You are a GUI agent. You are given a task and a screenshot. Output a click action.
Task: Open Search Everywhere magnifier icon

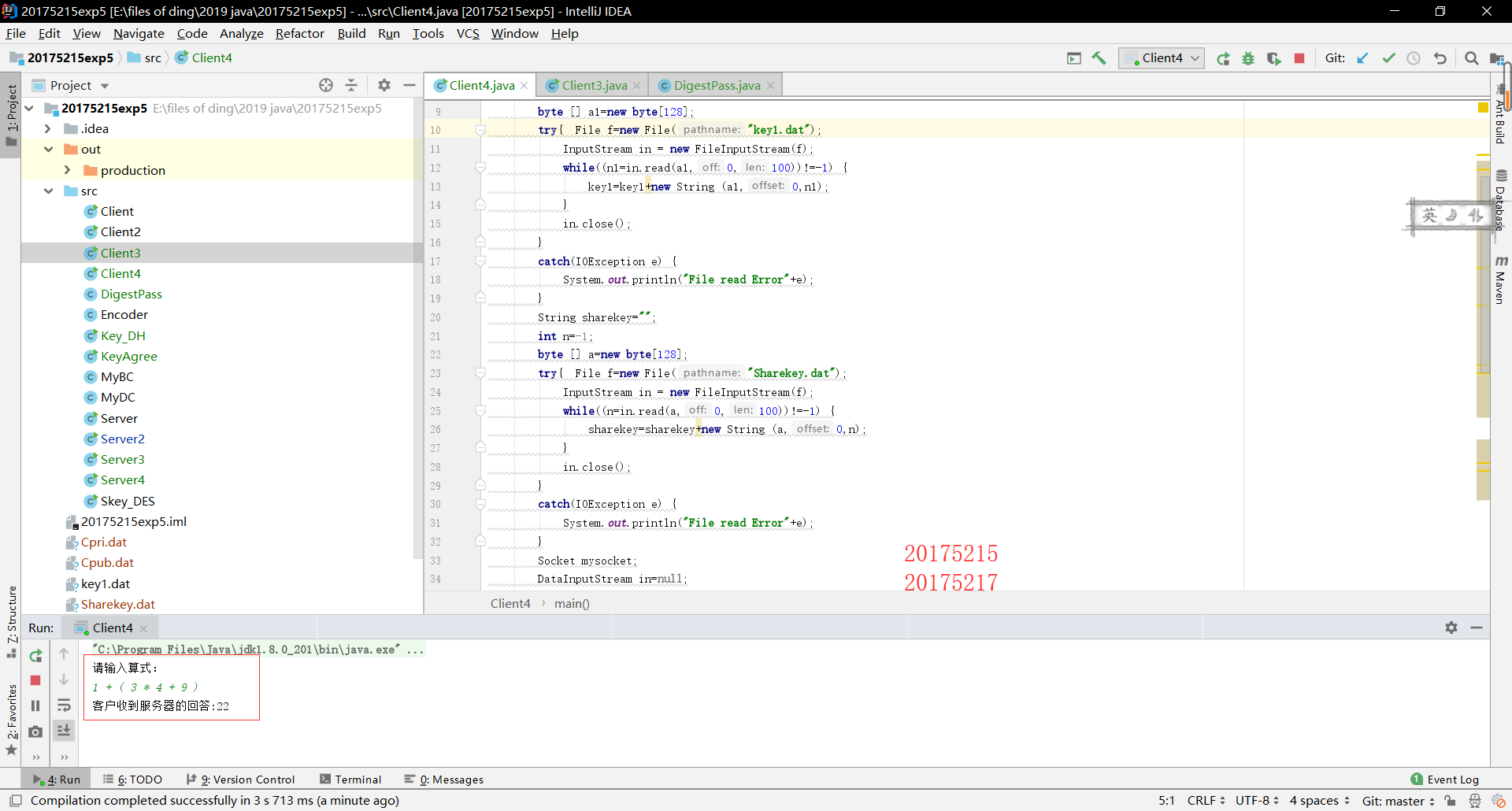point(1471,58)
